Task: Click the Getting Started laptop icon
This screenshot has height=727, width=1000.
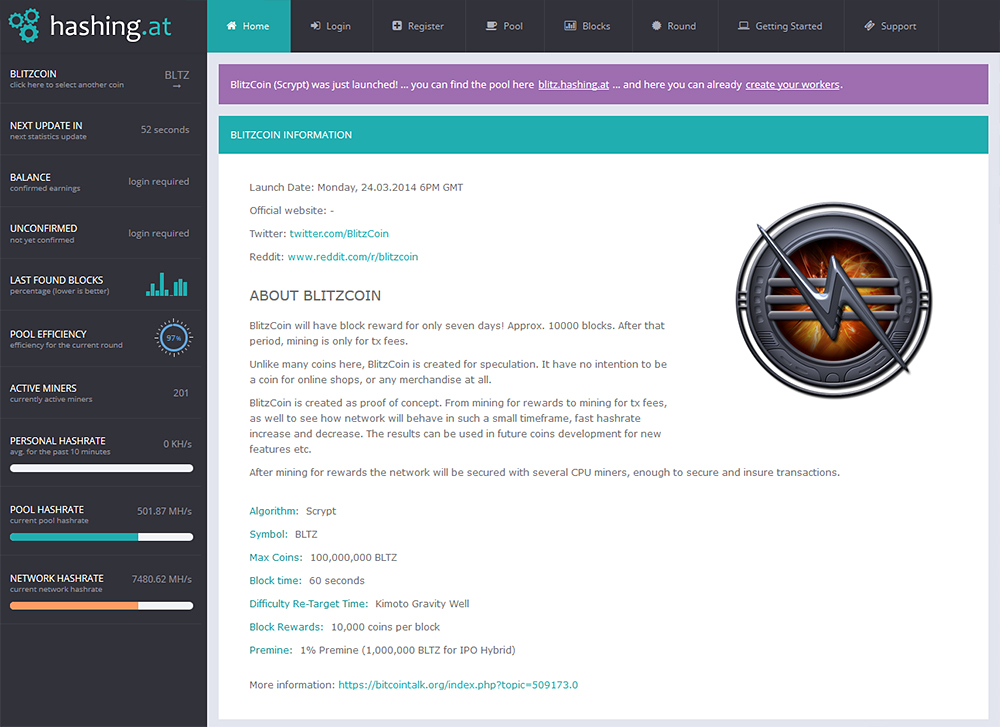Action: click(744, 26)
